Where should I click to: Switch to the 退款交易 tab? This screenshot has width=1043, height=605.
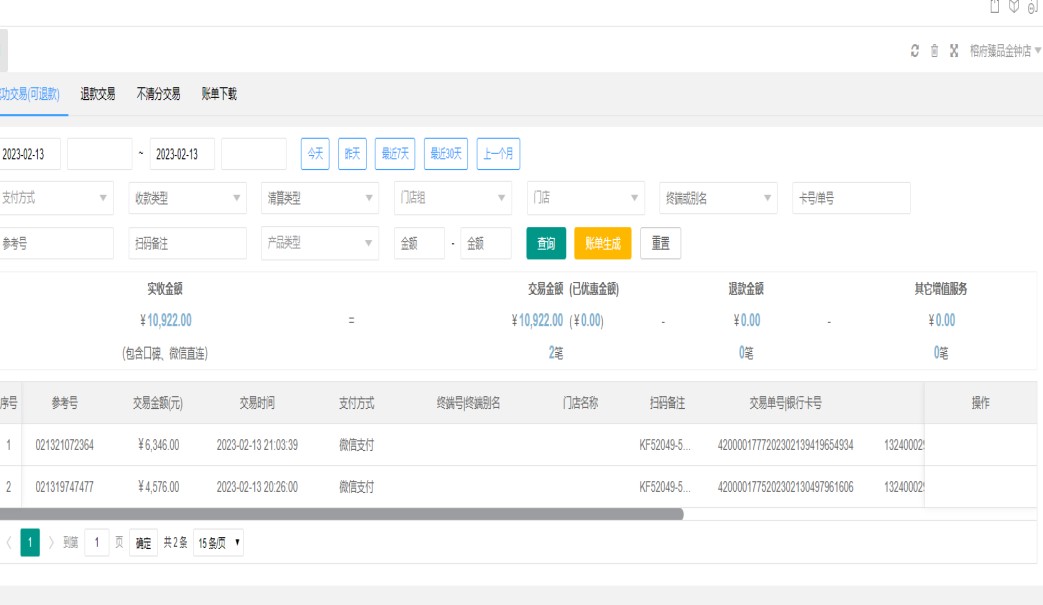(x=98, y=94)
